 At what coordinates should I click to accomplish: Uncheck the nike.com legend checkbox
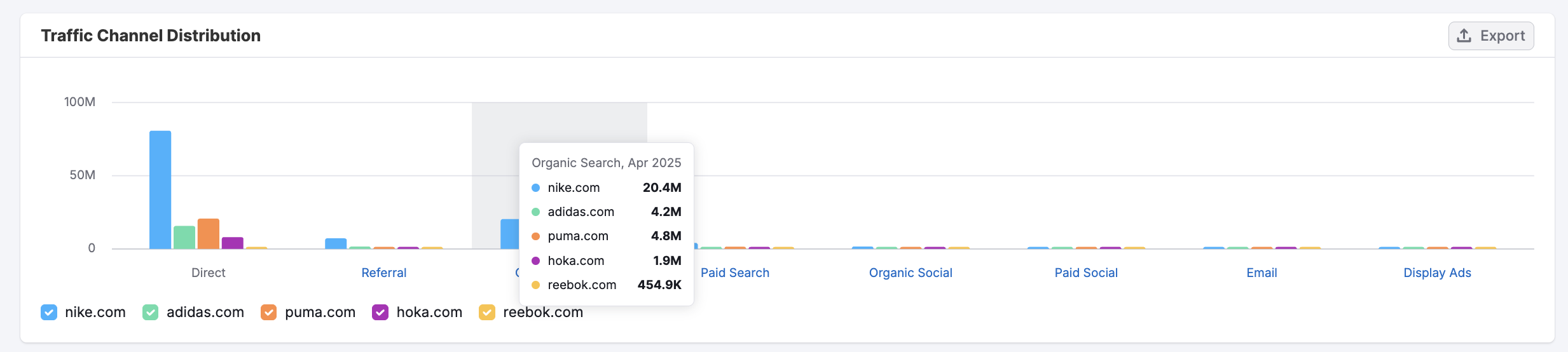click(49, 313)
